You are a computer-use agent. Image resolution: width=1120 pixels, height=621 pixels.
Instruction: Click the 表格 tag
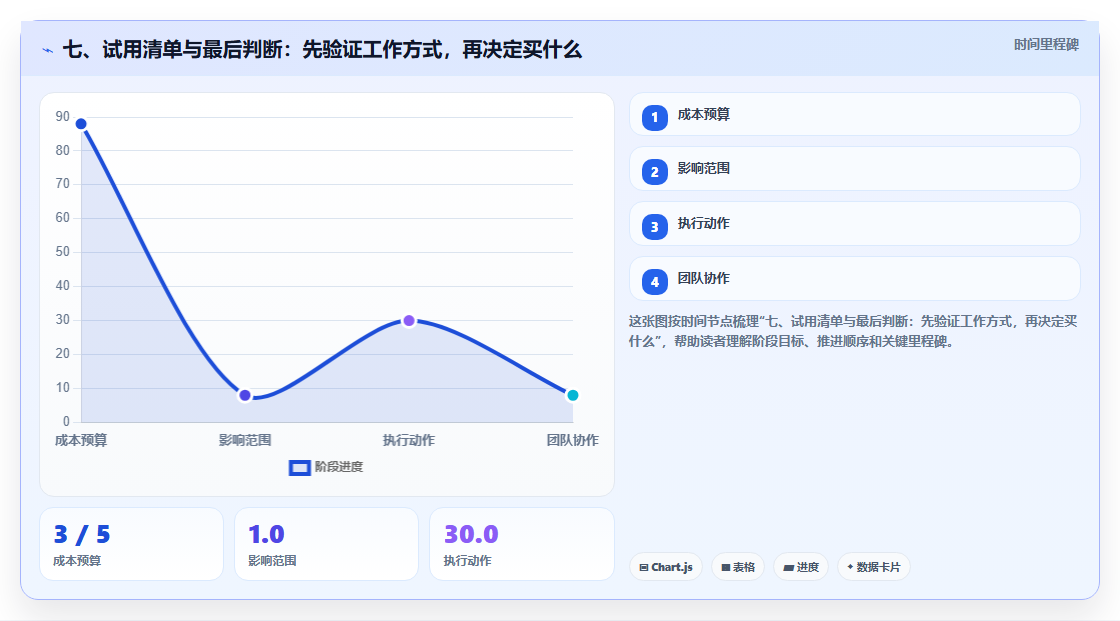click(x=738, y=567)
